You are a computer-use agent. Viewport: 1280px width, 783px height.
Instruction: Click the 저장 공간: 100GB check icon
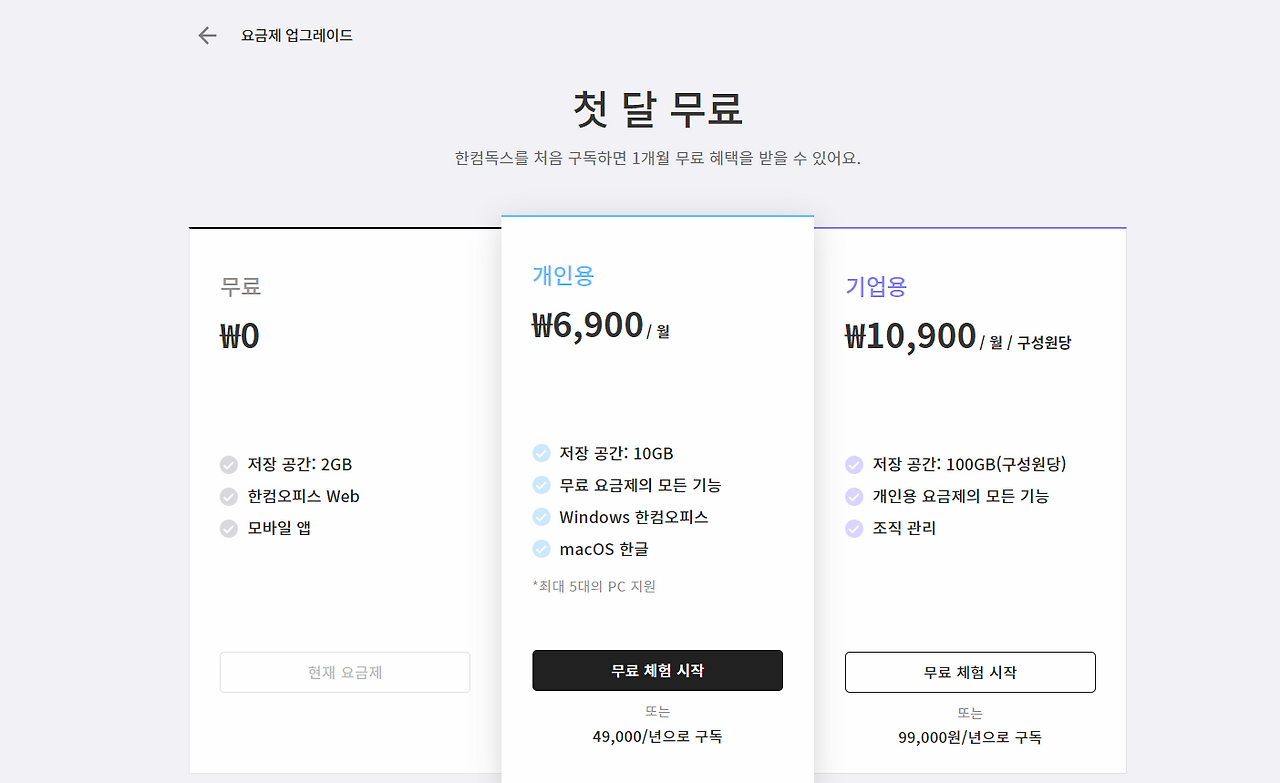[x=854, y=464]
